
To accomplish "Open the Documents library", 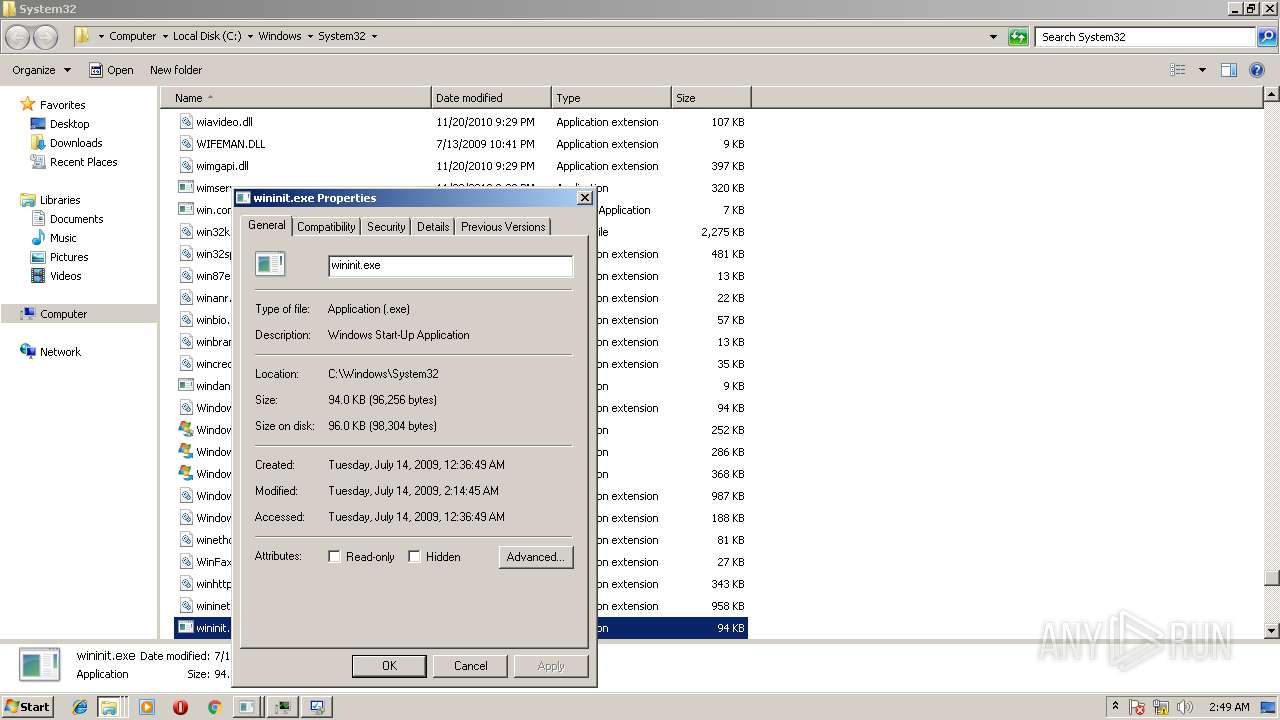I will (x=67, y=219).
